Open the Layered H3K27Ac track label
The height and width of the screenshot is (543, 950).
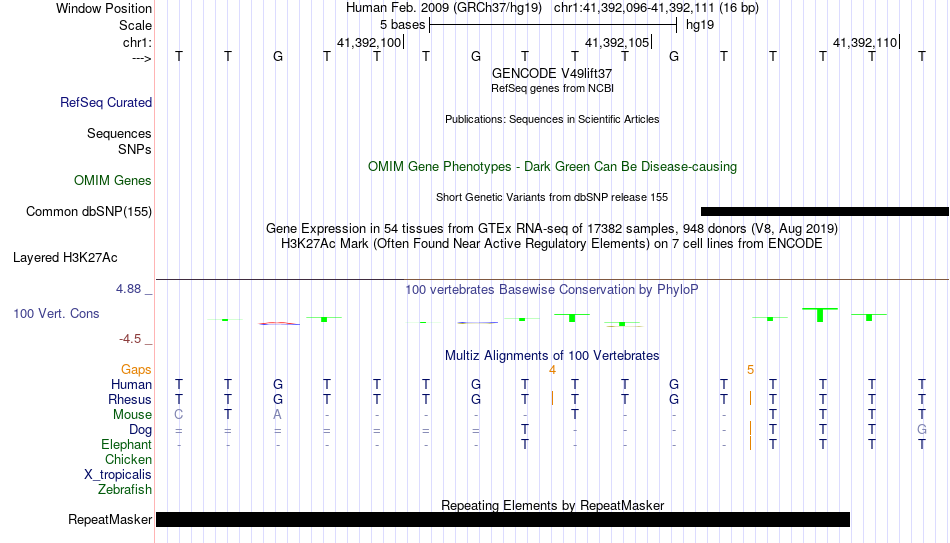coord(65,258)
